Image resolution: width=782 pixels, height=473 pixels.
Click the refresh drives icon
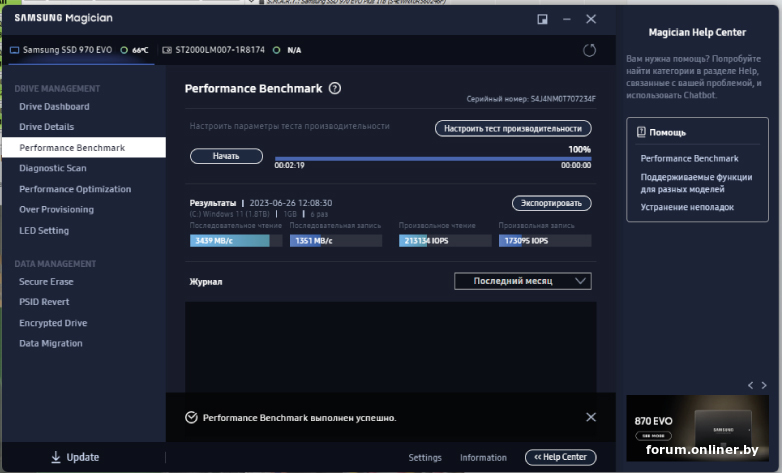click(x=589, y=50)
